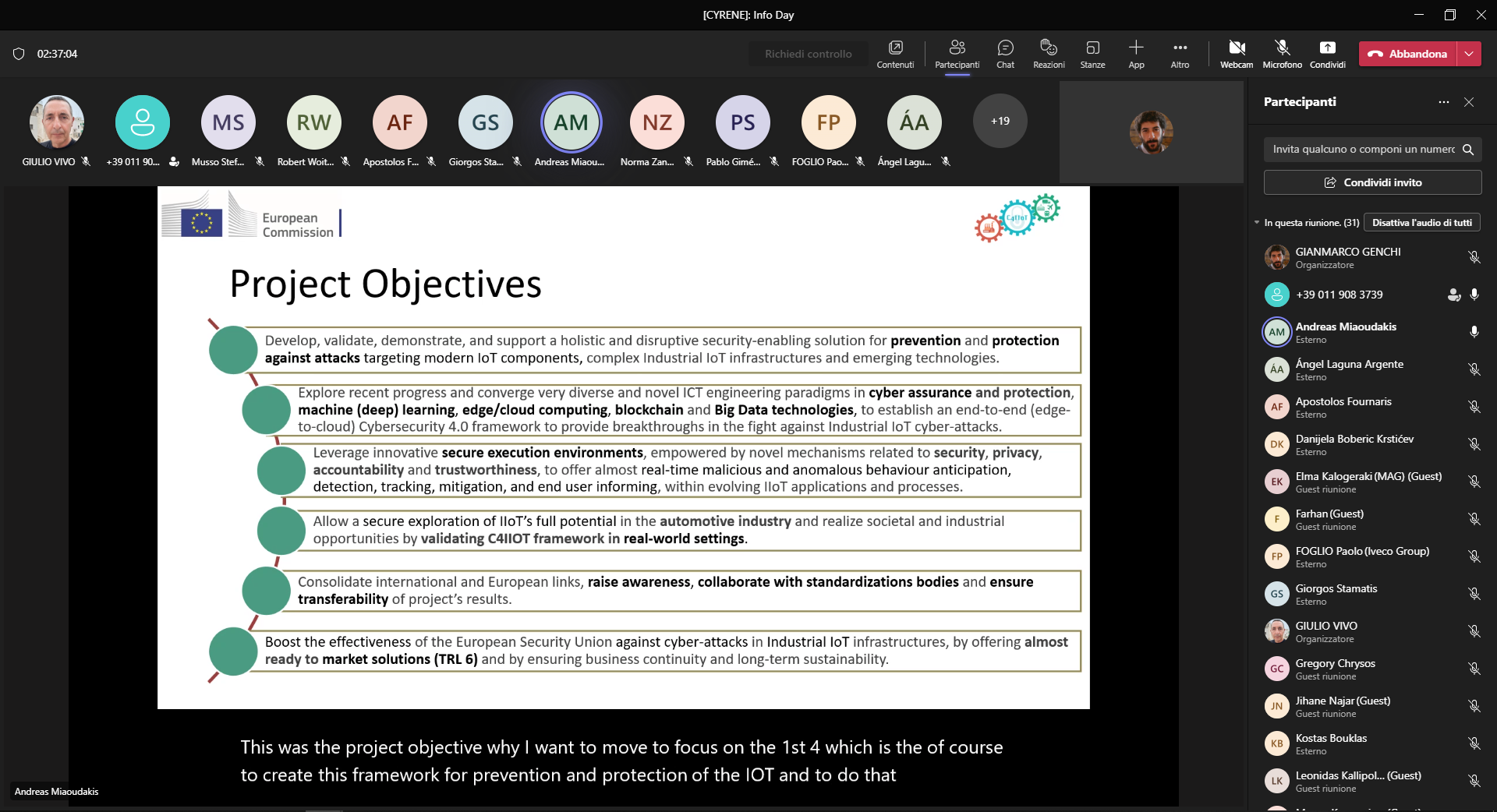Select Andreas Miaou... AM avatar
Viewport: 1497px width, 812px height.
pos(572,122)
